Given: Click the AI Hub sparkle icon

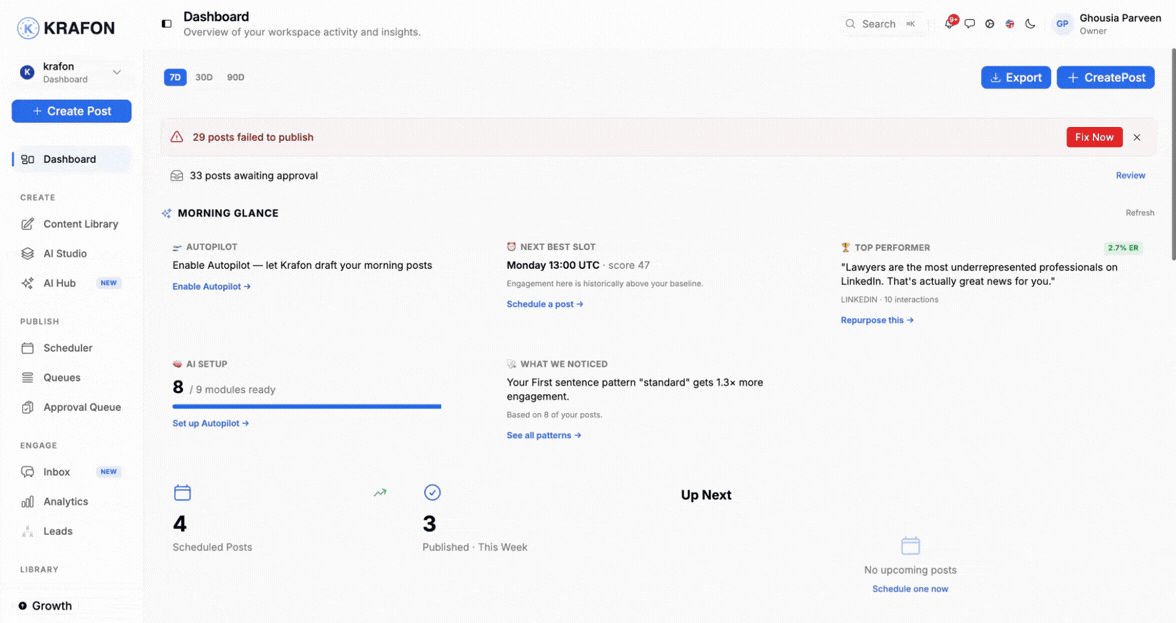Looking at the screenshot, I should 28,283.
